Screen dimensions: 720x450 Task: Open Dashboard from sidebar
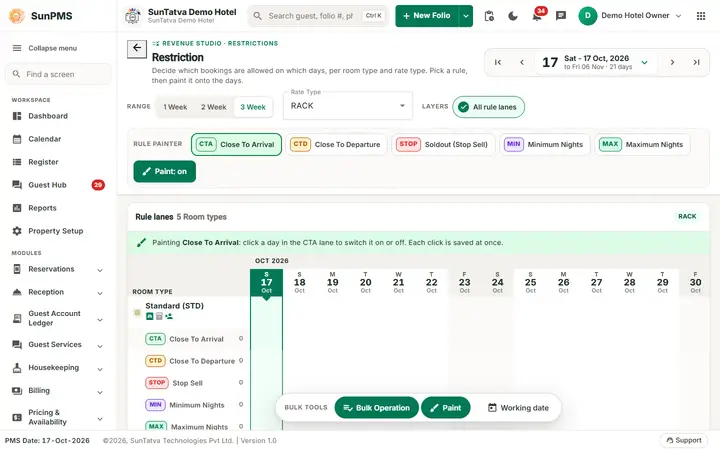[x=57, y=116]
